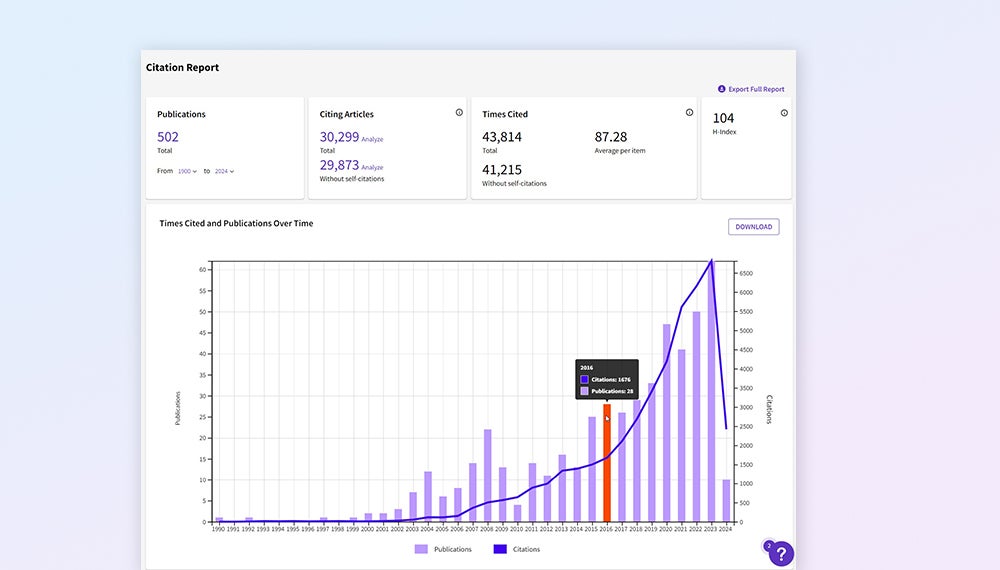The image size is (1000, 570).
Task: Open the To year 2024 dropdown
Action: coord(224,171)
